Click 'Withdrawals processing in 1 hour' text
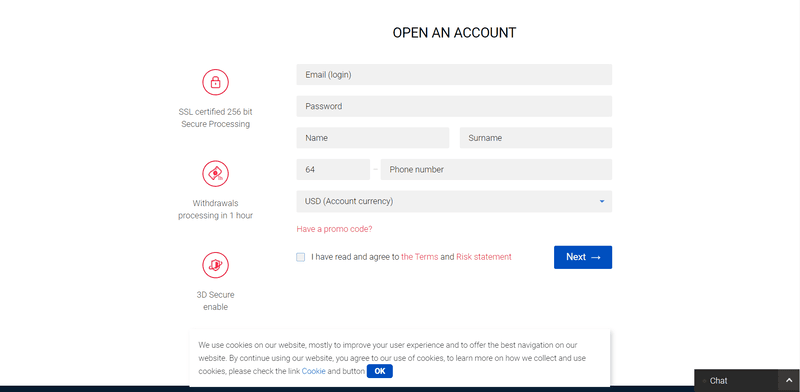This screenshot has width=800, height=392. pos(215,209)
